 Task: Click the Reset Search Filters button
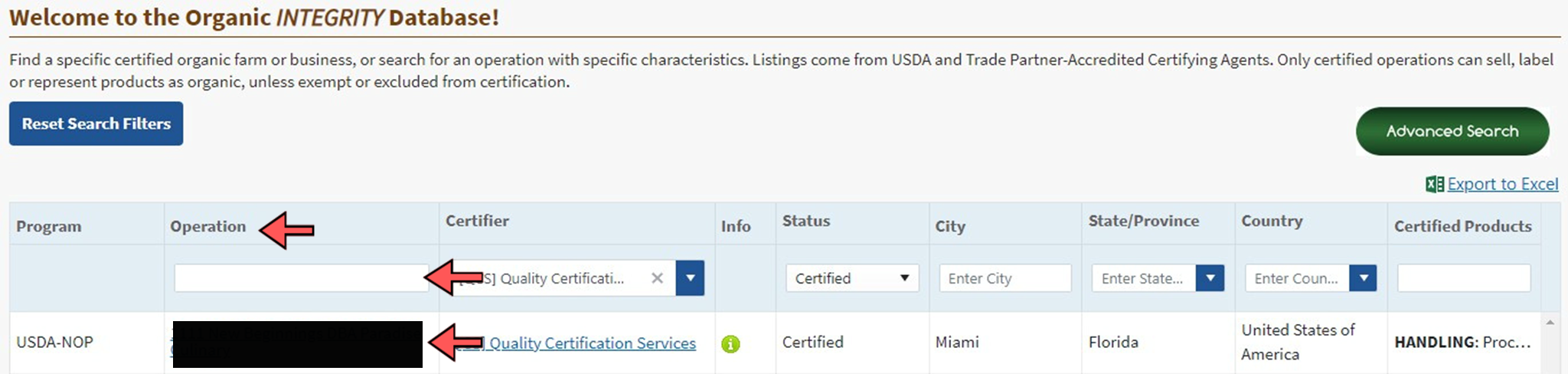(96, 123)
